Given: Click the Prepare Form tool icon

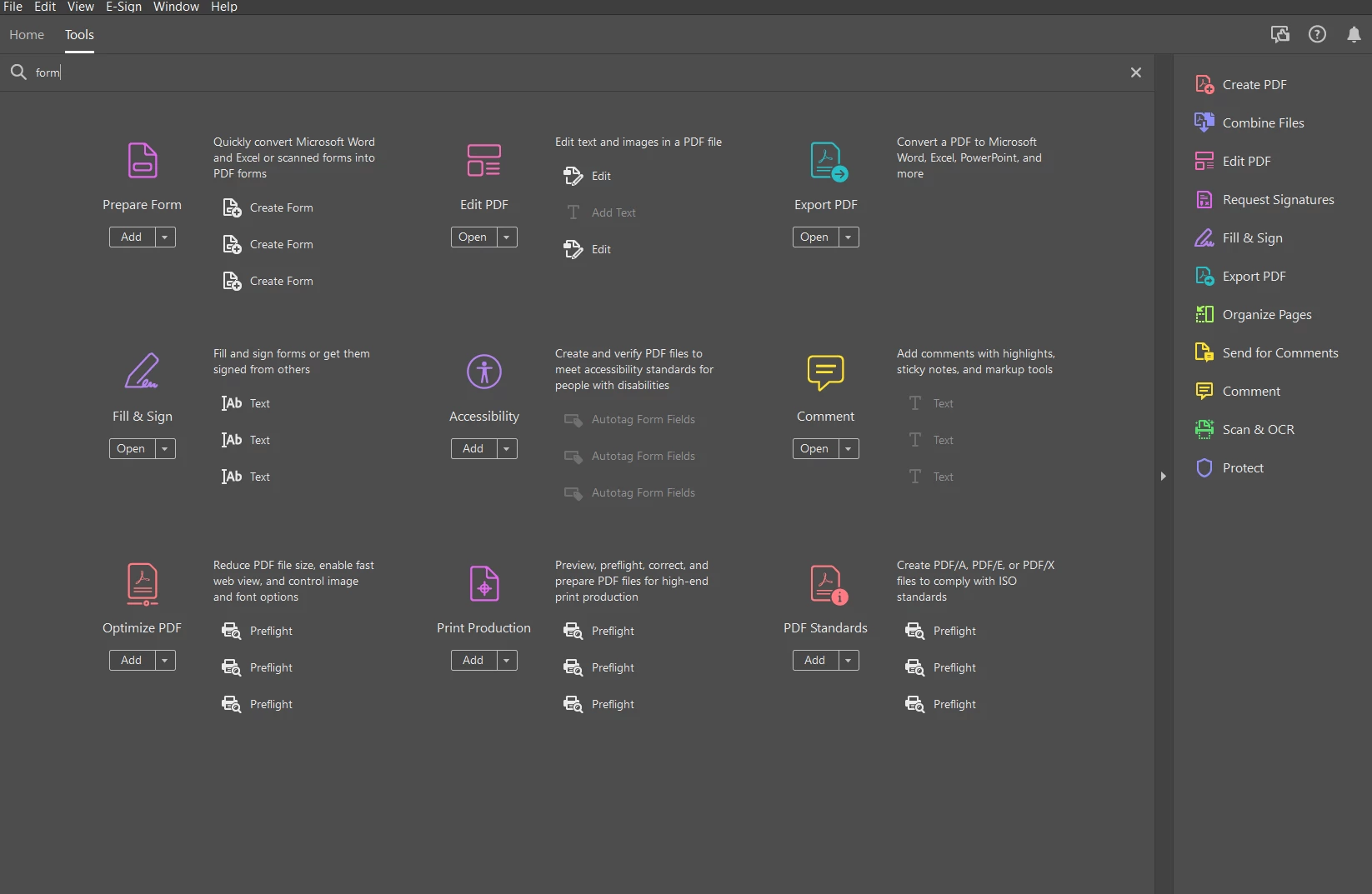Looking at the screenshot, I should click(143, 161).
